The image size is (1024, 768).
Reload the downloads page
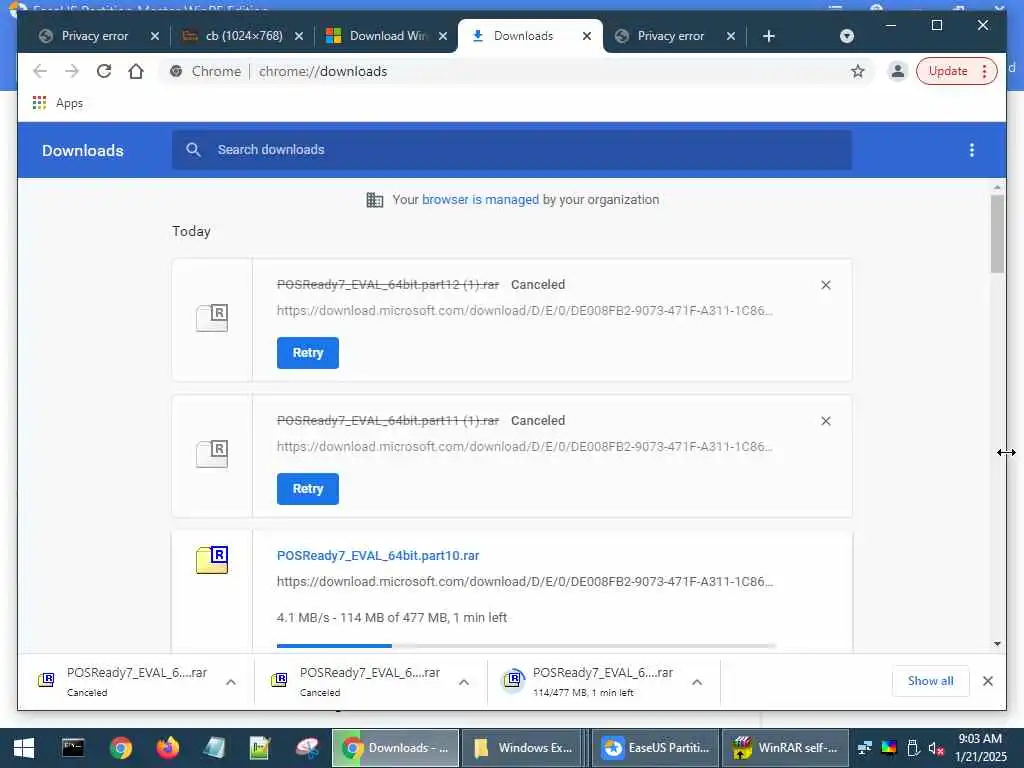coord(104,71)
